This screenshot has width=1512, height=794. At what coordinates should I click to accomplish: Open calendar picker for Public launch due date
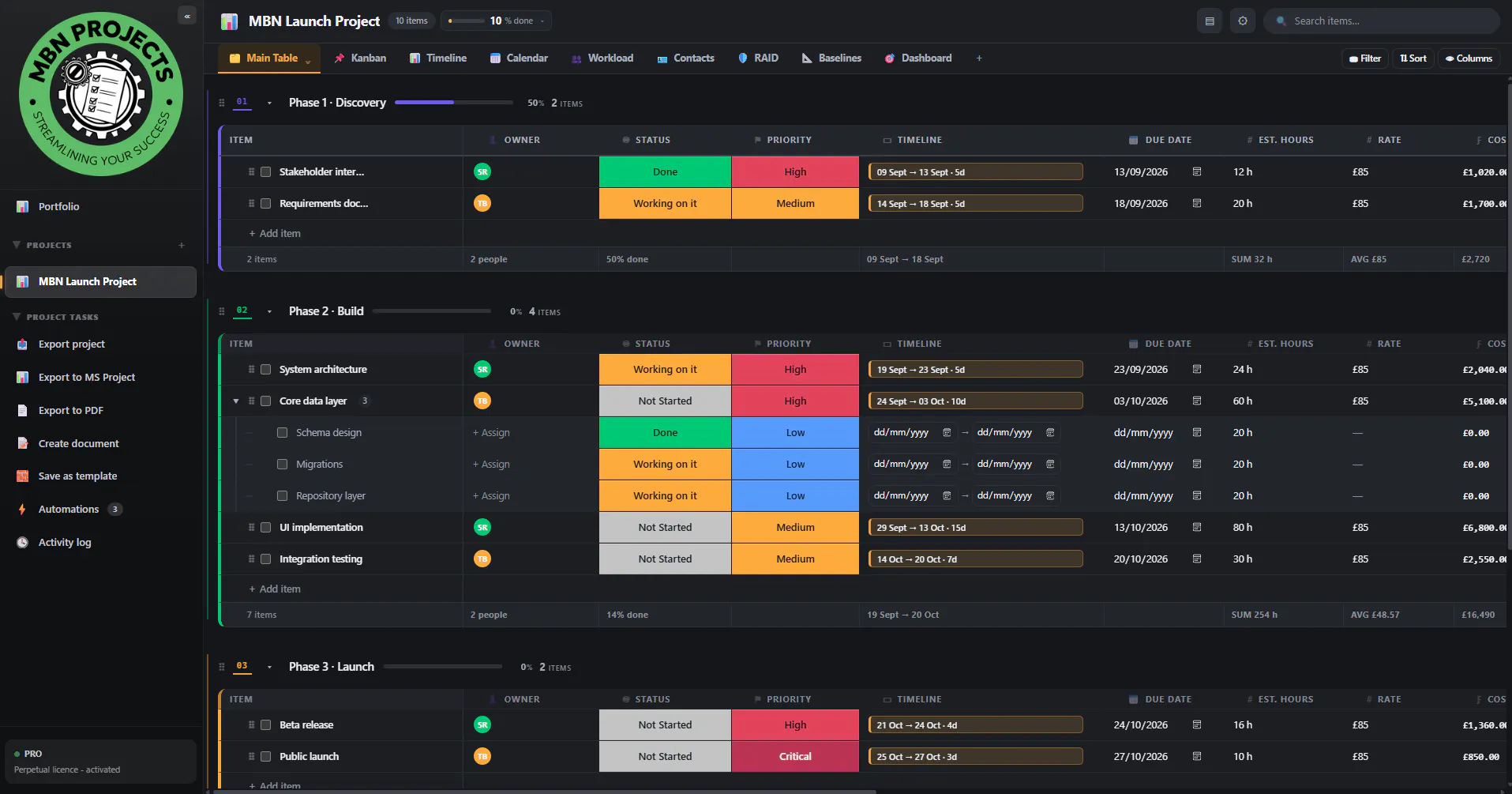[x=1197, y=757]
